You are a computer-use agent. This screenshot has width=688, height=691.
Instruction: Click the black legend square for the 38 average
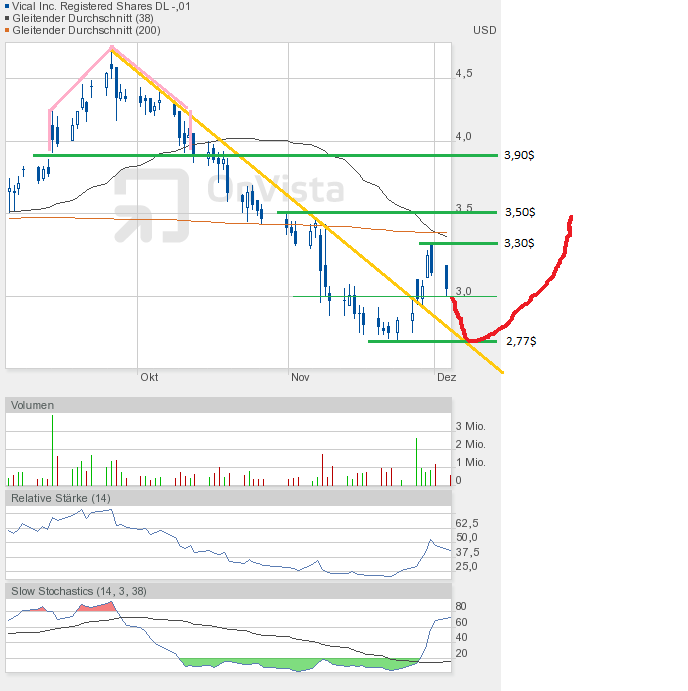coord(7,18)
